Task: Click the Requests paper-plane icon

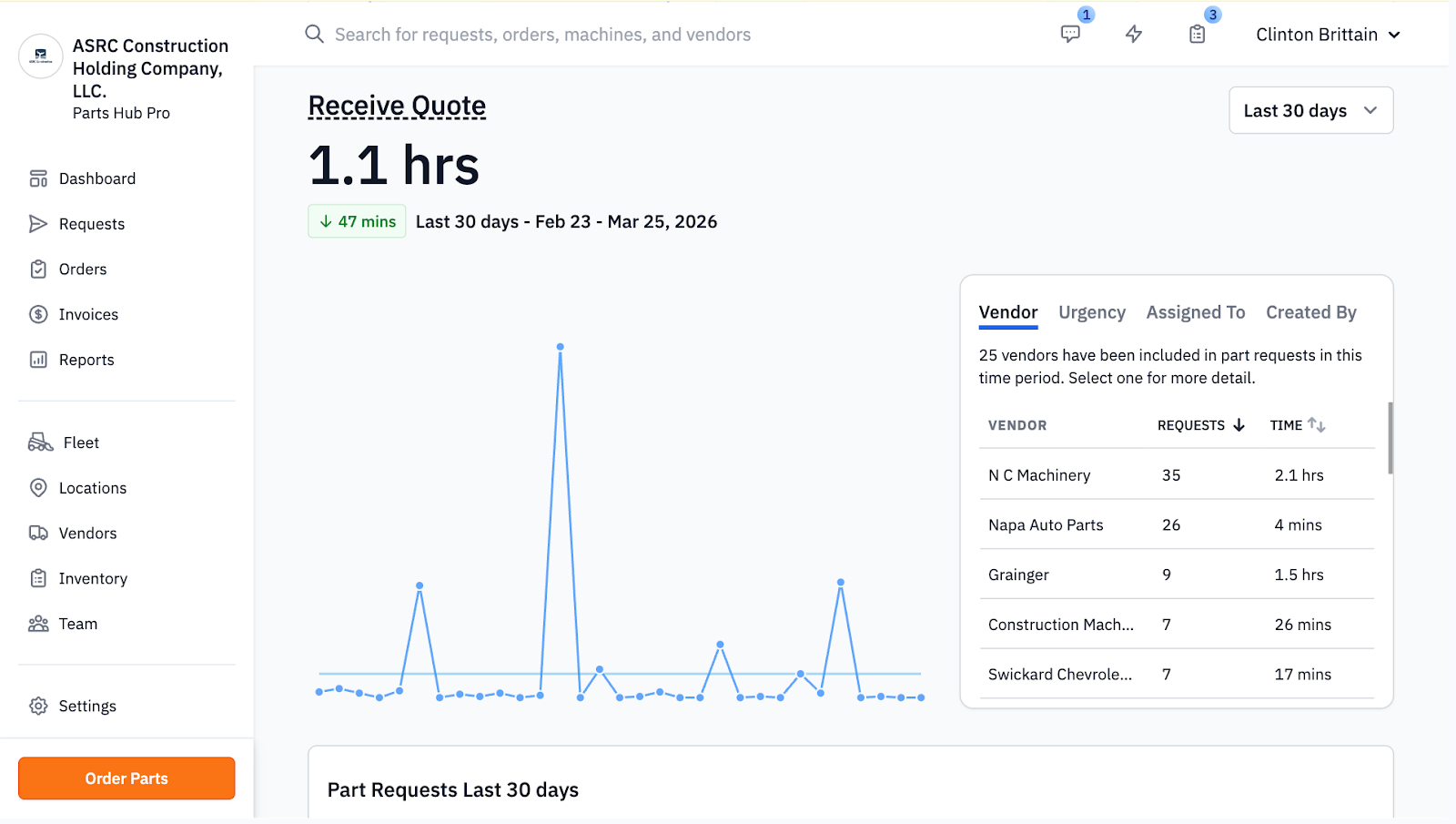Action: coord(38,224)
